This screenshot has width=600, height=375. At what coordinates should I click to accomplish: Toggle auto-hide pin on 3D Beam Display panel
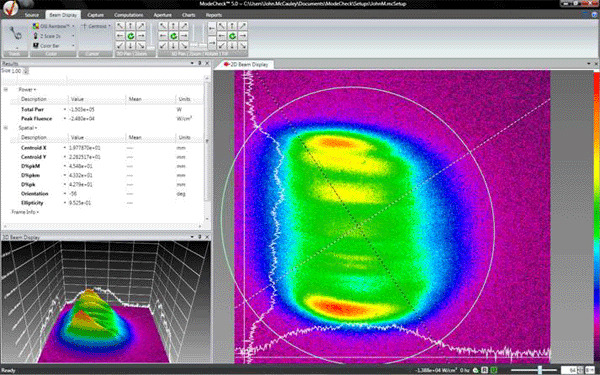tap(200, 237)
